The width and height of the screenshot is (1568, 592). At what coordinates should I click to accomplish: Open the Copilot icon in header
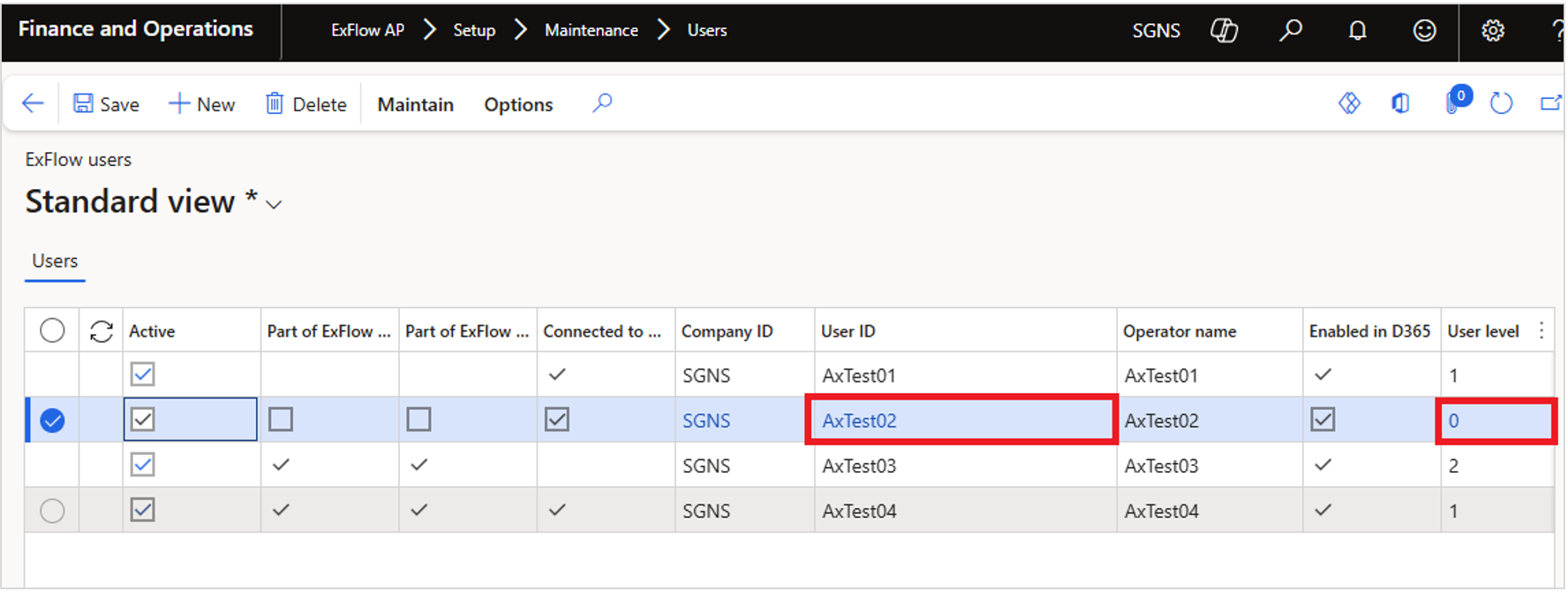1224,30
